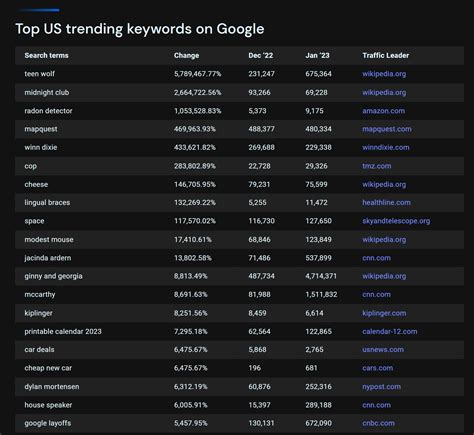Image resolution: width=474 pixels, height=435 pixels.
Task: Follow the cars.com link
Action: coord(378,368)
